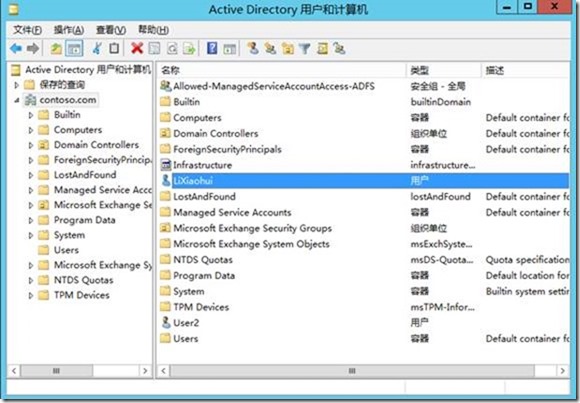Expand the Domain Controllers tree node
The height and width of the screenshot is (403, 580).
[31, 145]
